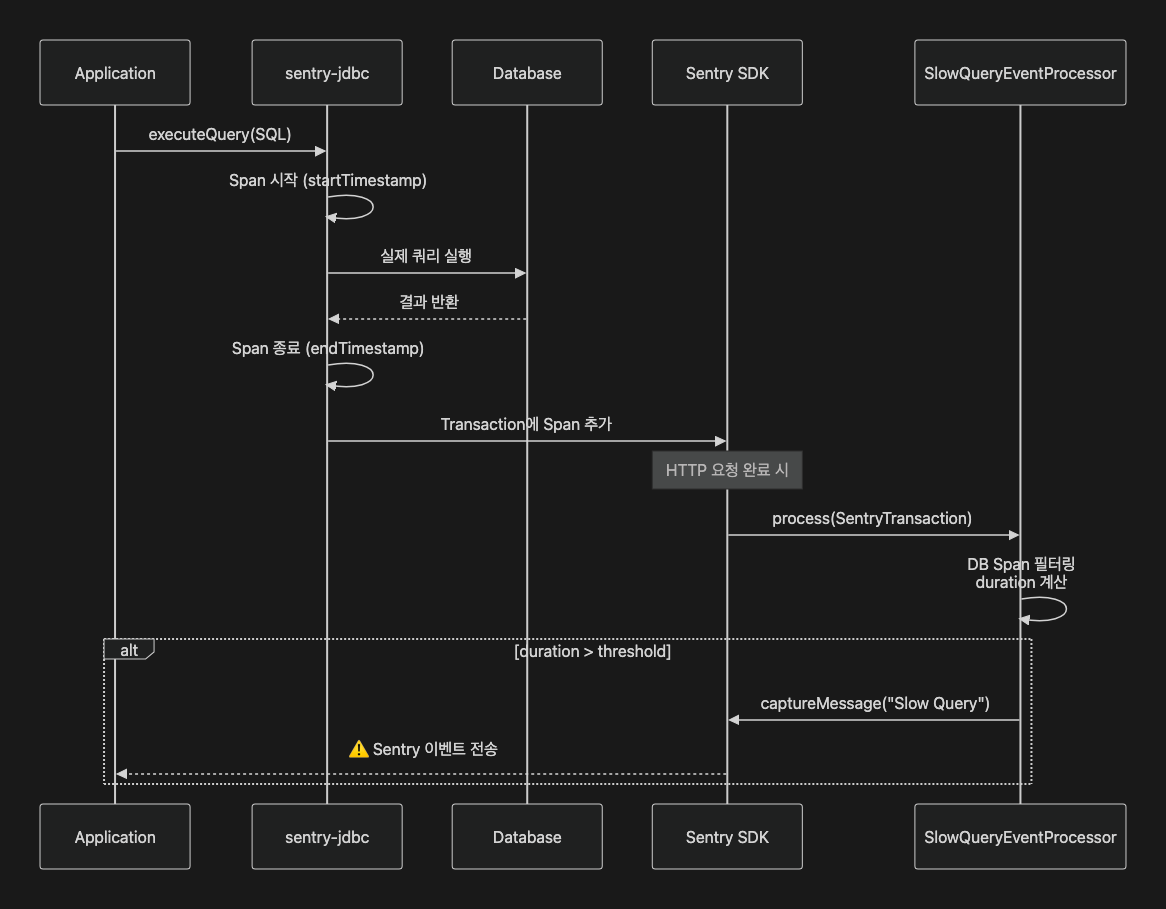Select the process(SentryTransaction) message label

point(872,518)
